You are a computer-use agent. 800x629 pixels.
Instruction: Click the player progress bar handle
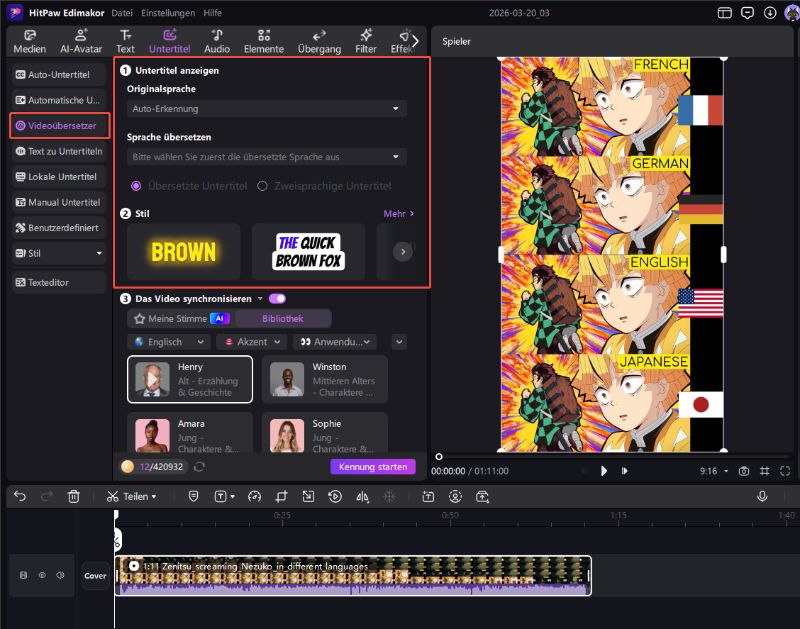pos(439,456)
